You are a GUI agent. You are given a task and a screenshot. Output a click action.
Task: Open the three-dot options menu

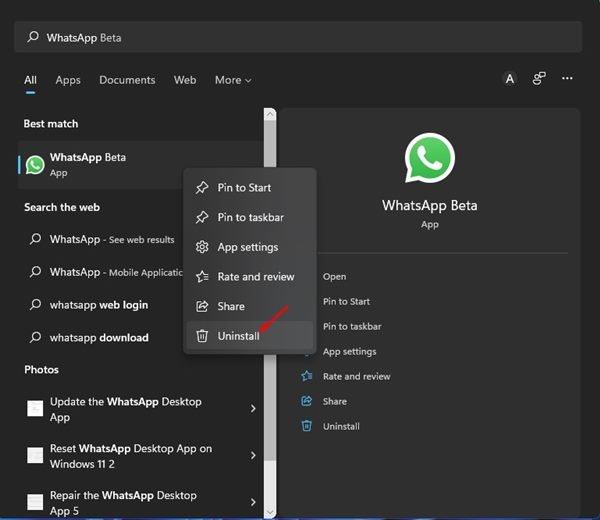(567, 78)
